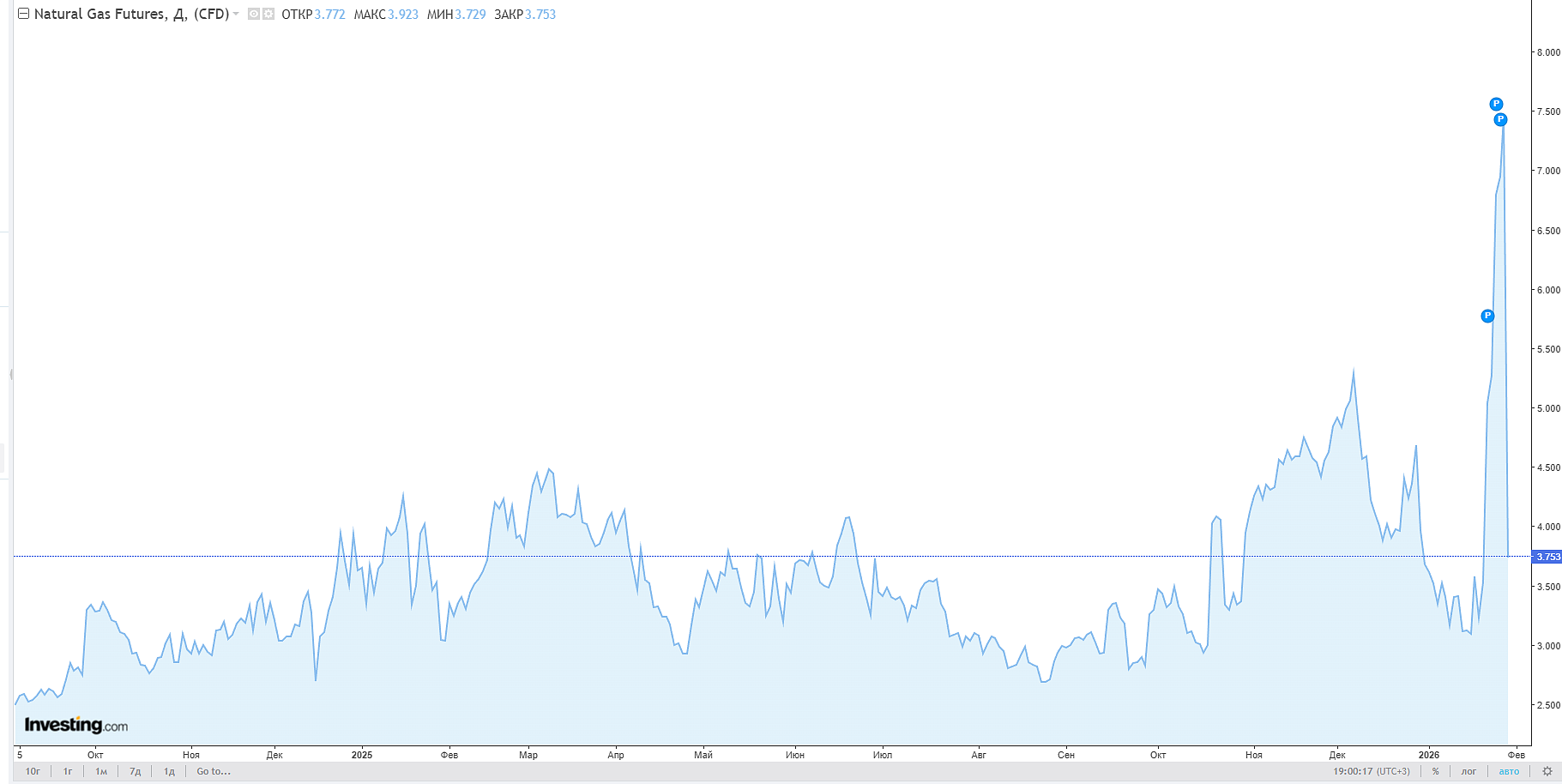Click the 3.753 current price label
1562x784 pixels.
pos(1547,557)
